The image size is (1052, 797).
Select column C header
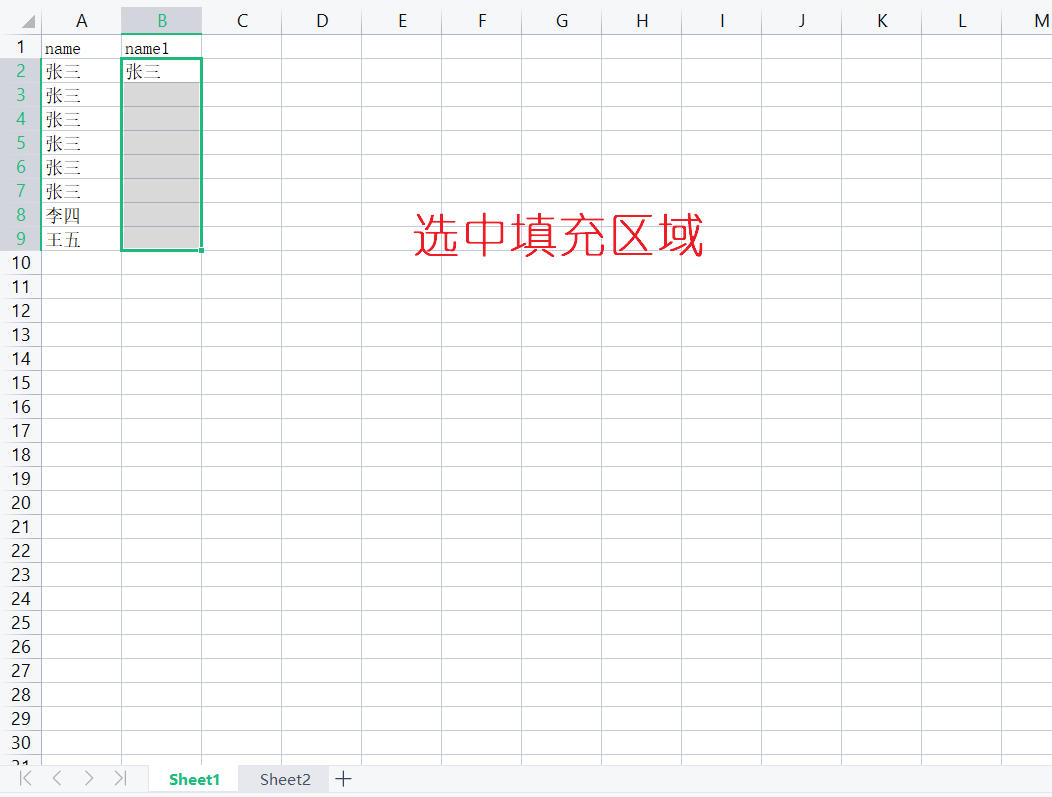click(x=242, y=21)
